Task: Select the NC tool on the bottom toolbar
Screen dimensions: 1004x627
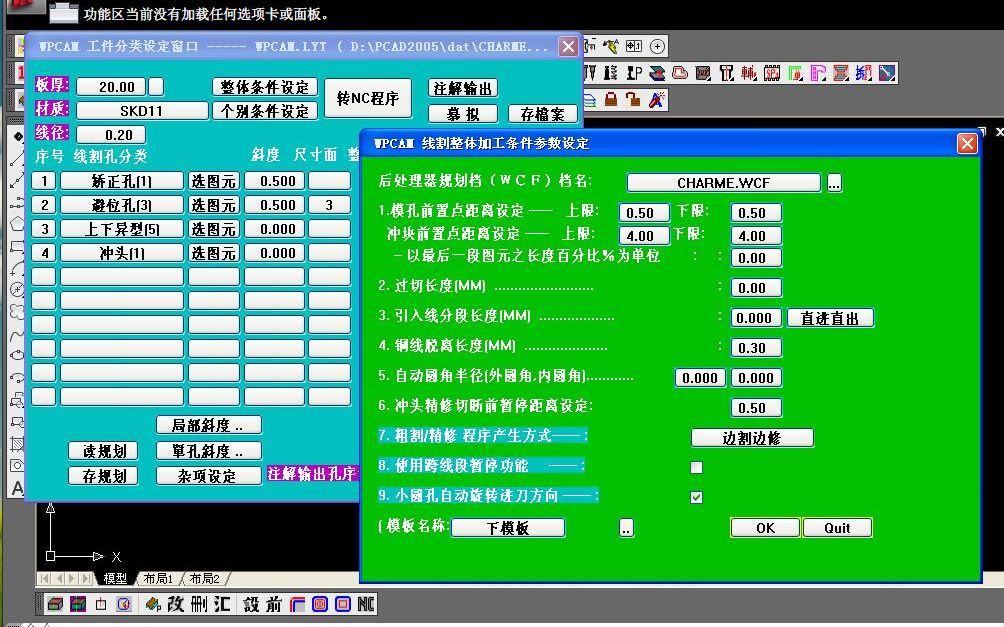Action: pyautogui.click(x=367, y=604)
